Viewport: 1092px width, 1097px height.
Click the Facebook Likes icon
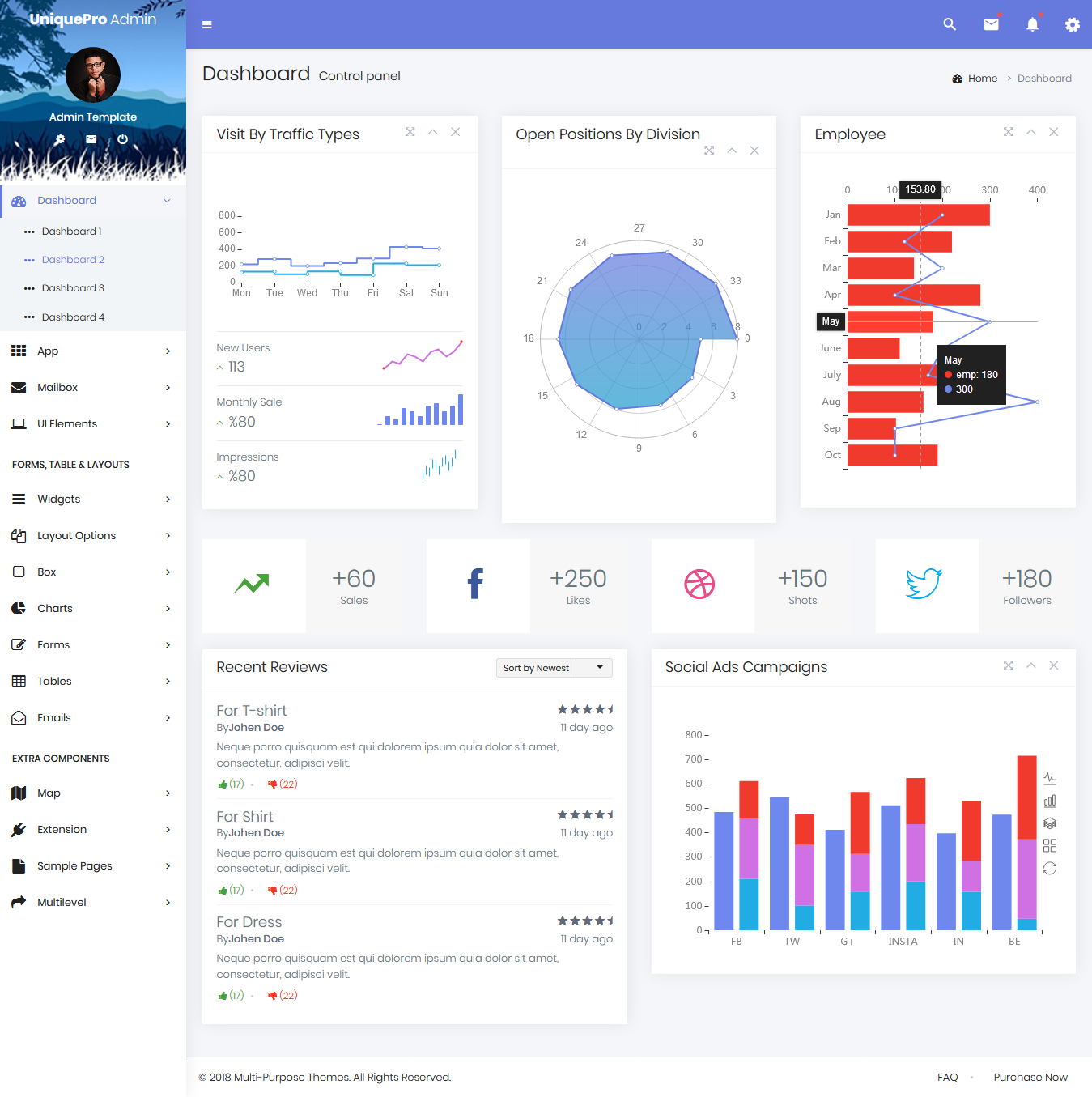click(476, 584)
